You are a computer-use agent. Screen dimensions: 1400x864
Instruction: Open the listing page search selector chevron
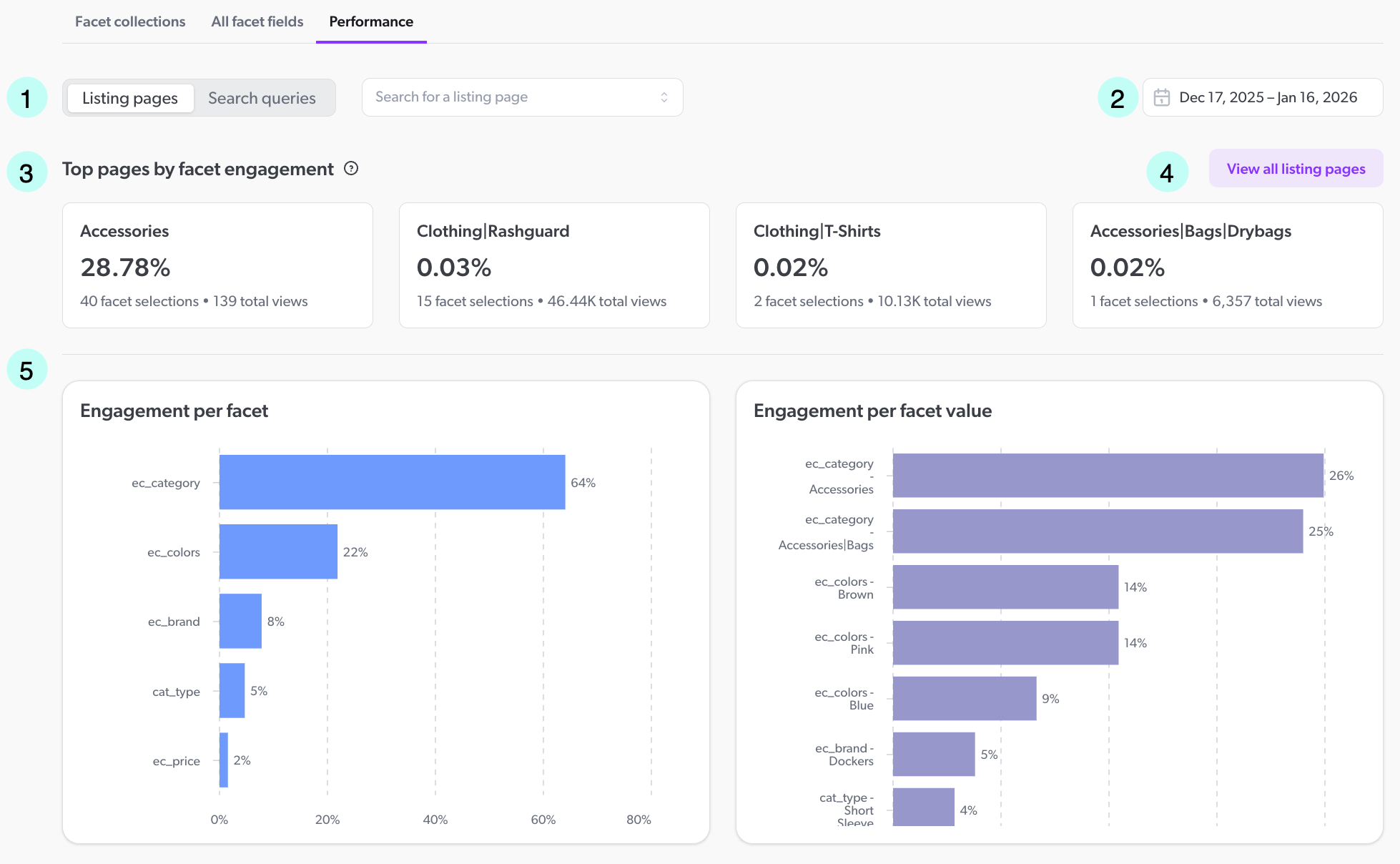coord(664,97)
